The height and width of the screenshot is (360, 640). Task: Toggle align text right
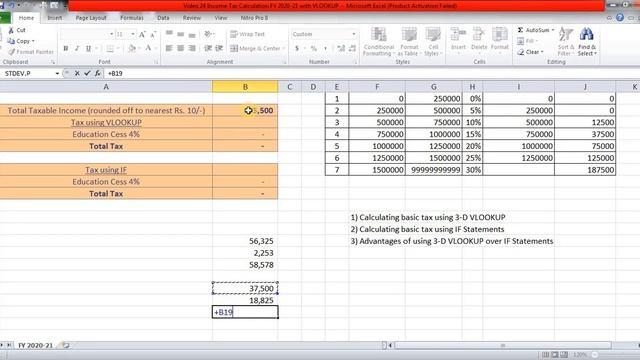192,49
